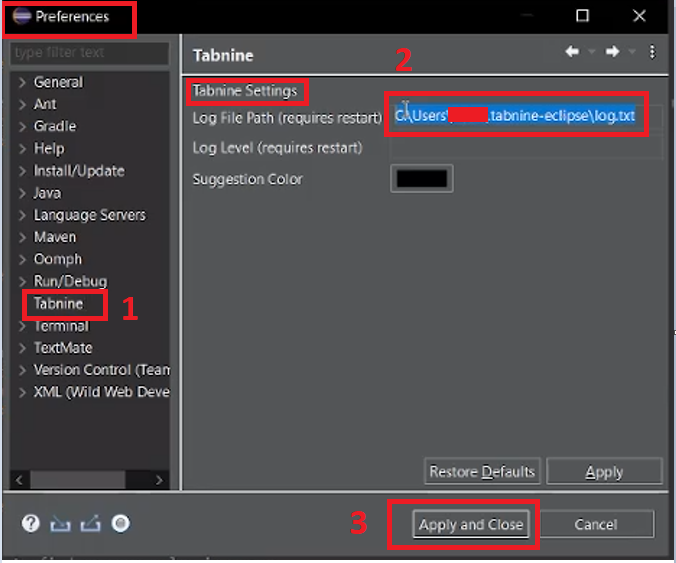Expand the Gradle tree node
This screenshot has width=676, height=563.
pyautogui.click(x=22, y=126)
